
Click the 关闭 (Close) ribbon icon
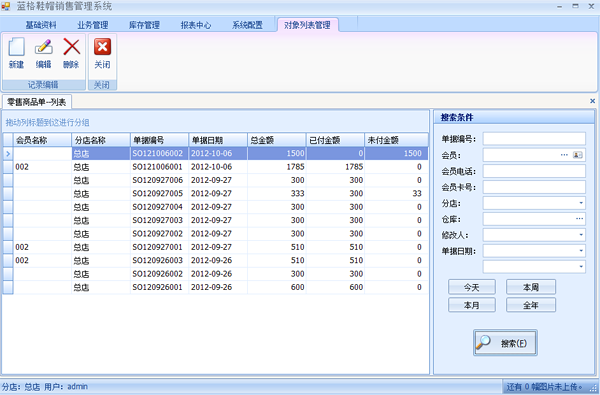click(102, 47)
